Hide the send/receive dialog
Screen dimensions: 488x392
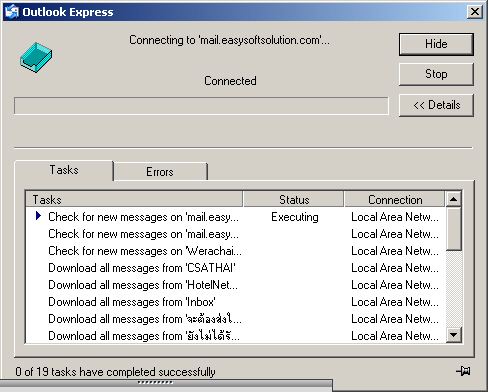tap(436, 44)
